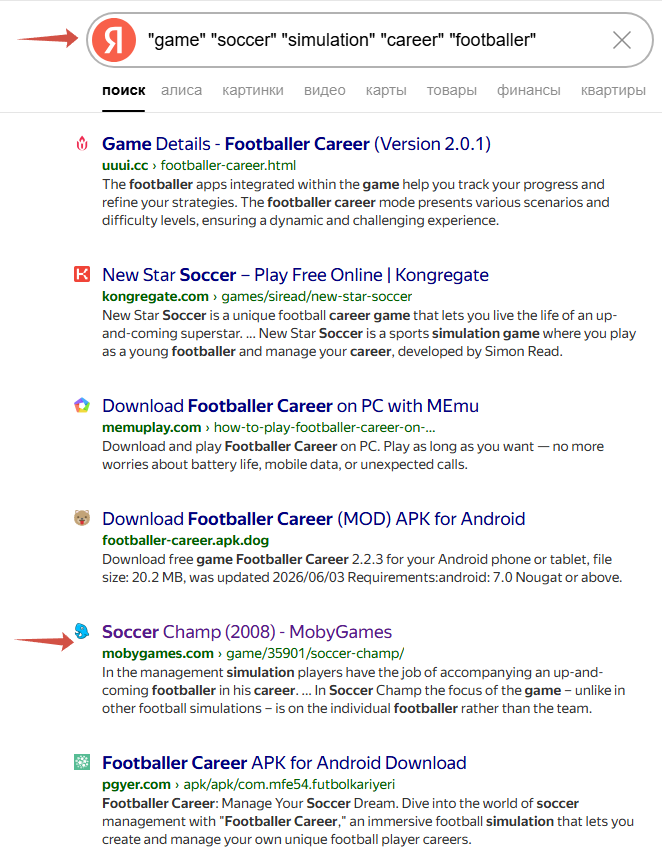The image size is (662, 866).
Task: Click the snippet starting "The footballer apps integrated"
Action: coord(356,202)
